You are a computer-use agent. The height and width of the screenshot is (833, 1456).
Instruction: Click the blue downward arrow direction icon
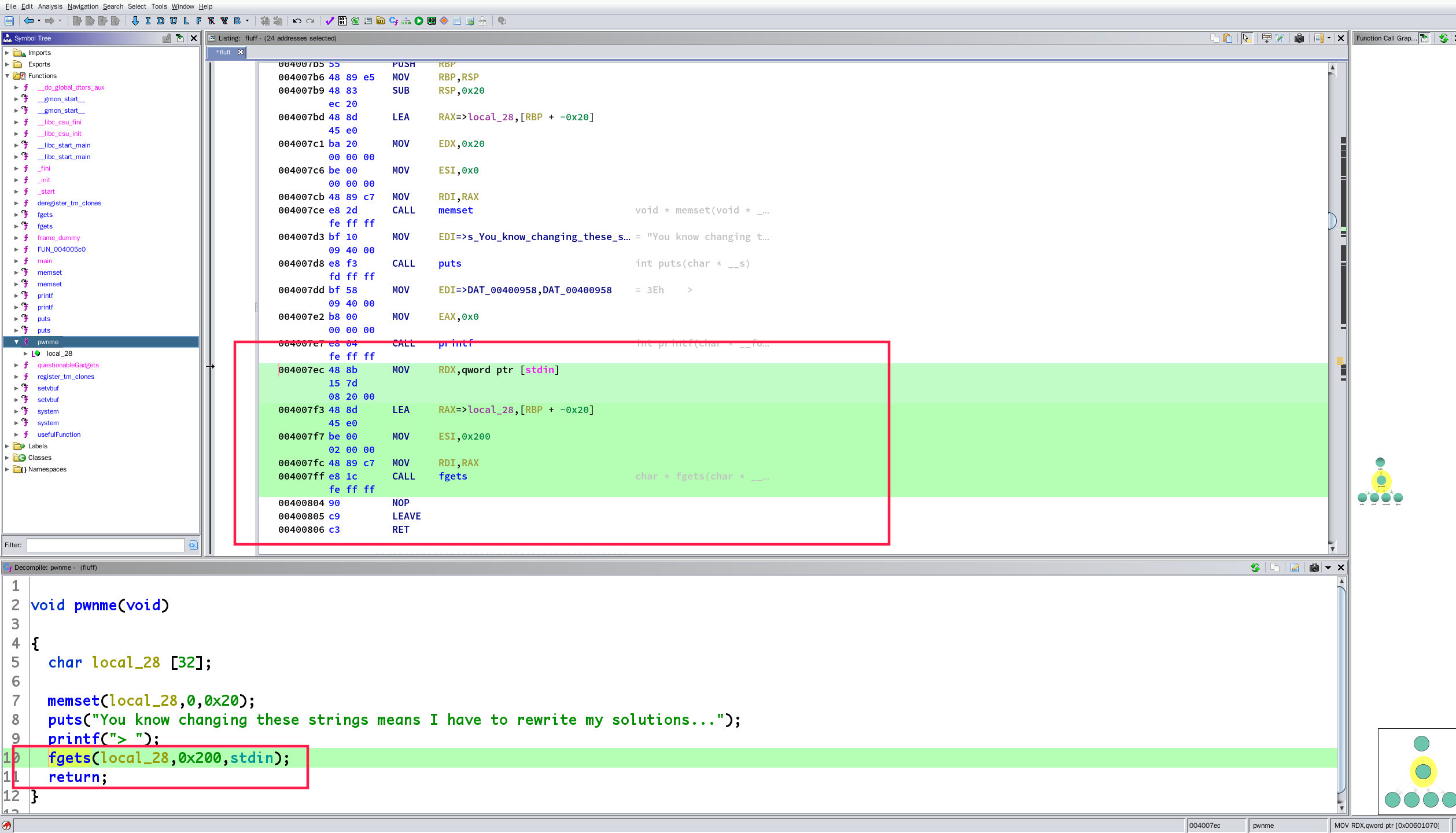[135, 21]
